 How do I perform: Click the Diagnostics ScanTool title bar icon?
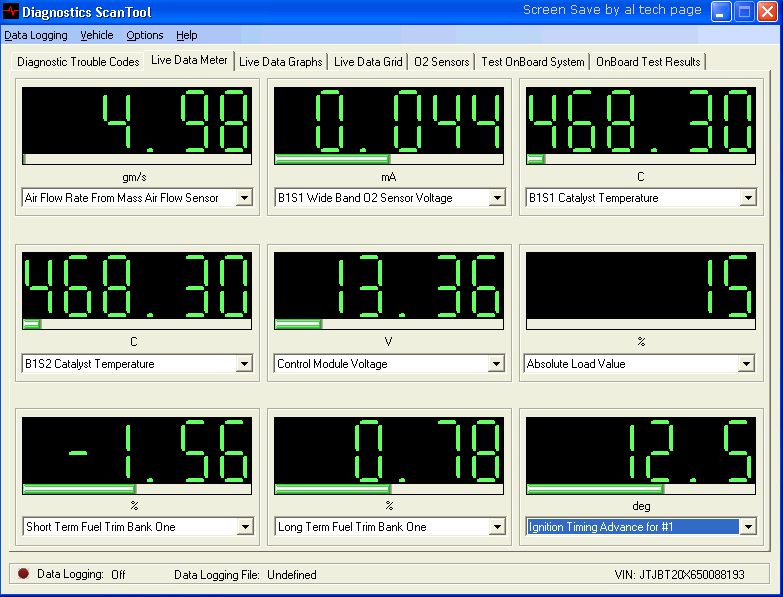[11, 12]
